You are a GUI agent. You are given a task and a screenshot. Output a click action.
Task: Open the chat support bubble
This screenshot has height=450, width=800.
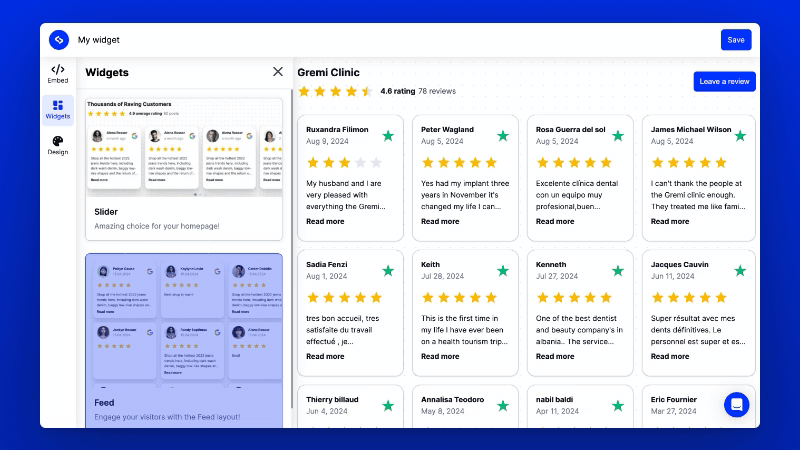point(736,405)
